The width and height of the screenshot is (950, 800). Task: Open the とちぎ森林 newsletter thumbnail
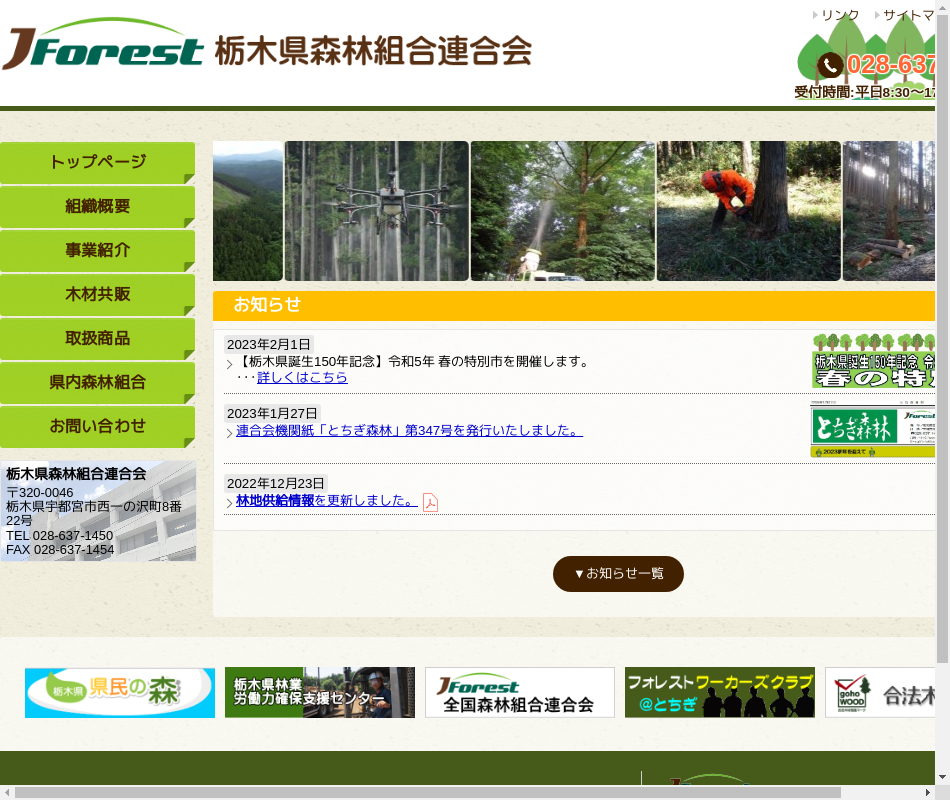(873, 429)
